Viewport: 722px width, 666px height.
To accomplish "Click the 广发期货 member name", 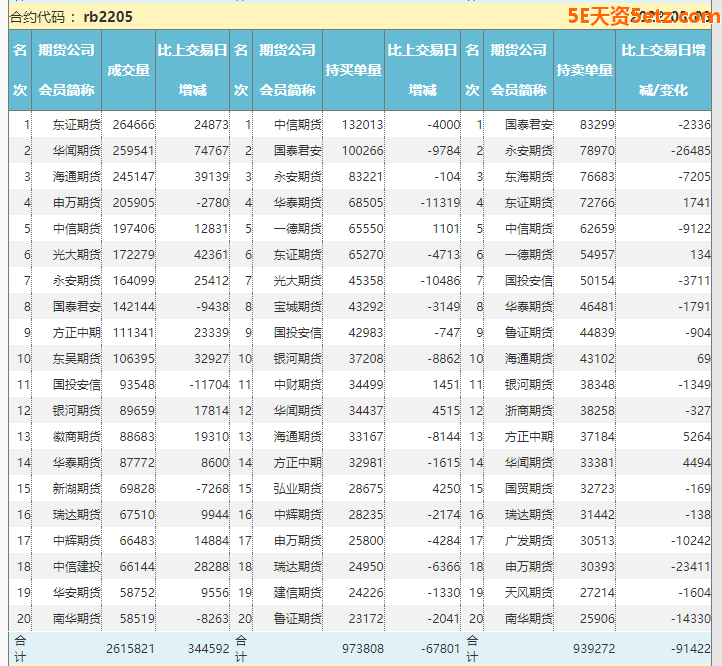I will (x=528, y=540).
